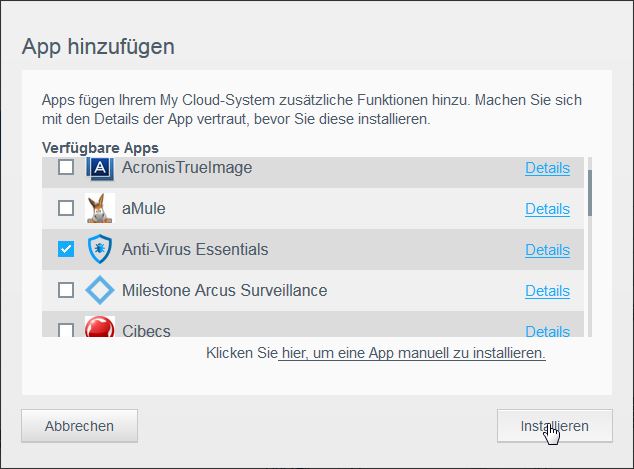This screenshot has height=469, width=634.
Task: Click the Anti-Virus Essentials shield icon
Action: 100,249
